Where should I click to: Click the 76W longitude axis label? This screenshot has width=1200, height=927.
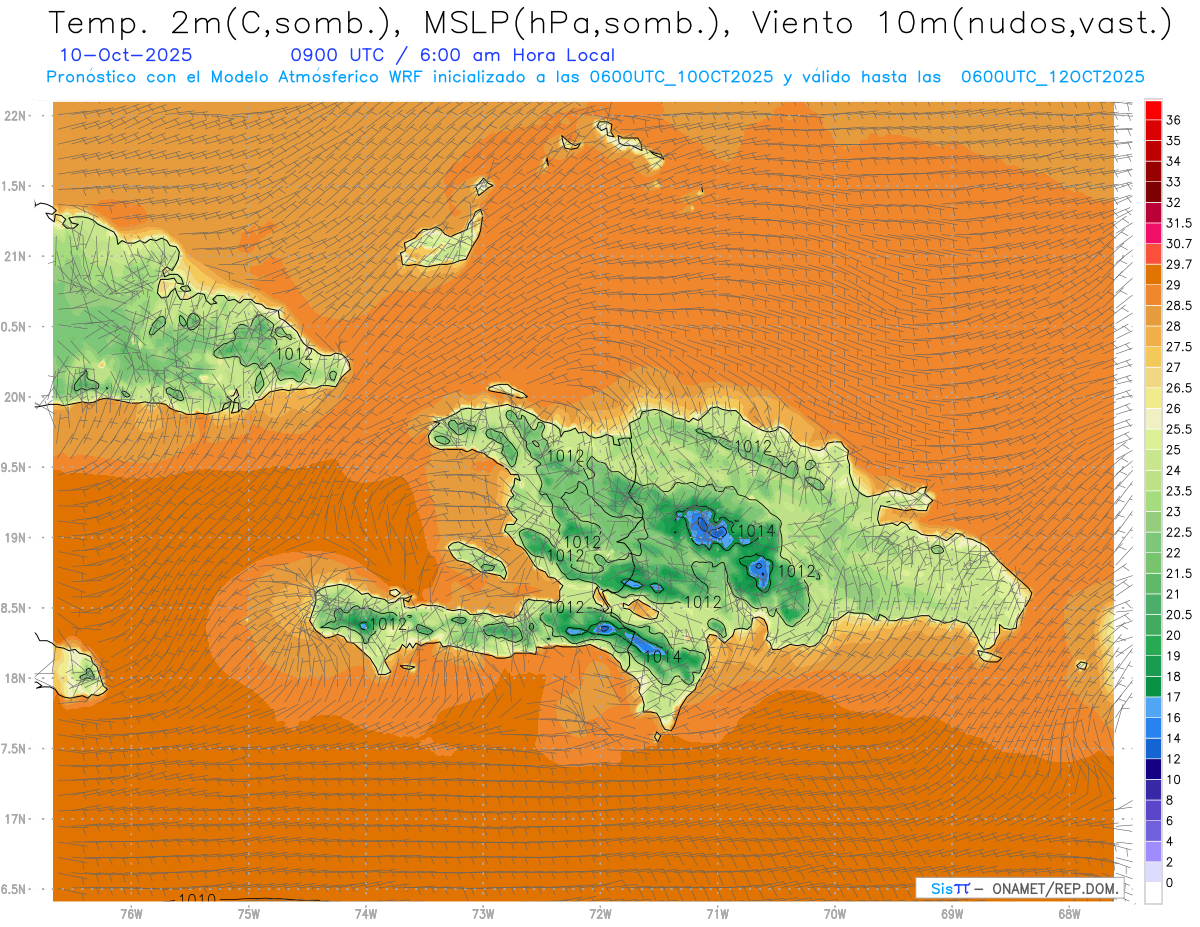pyautogui.click(x=131, y=913)
